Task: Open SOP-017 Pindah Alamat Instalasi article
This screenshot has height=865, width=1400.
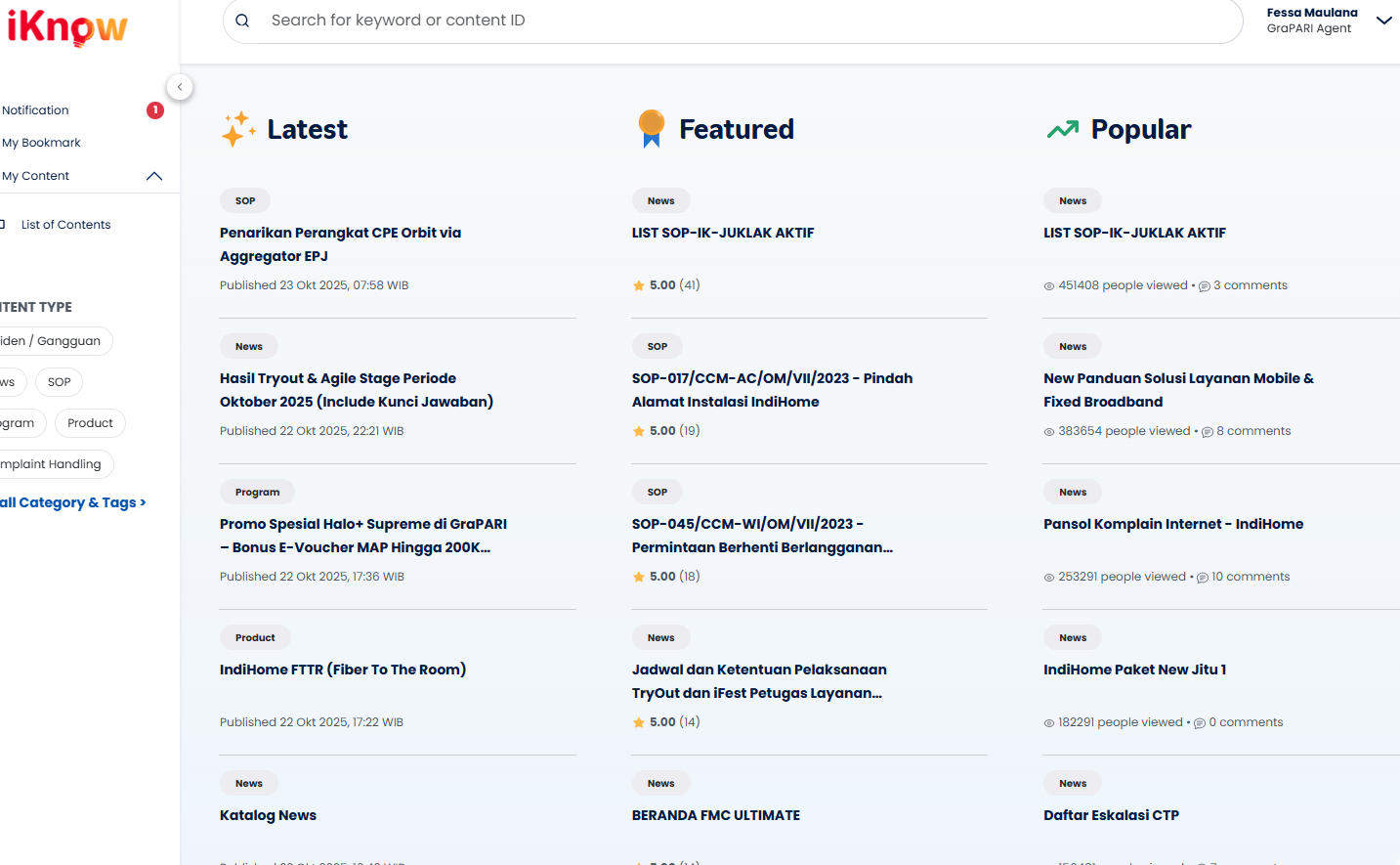Action: (772, 390)
